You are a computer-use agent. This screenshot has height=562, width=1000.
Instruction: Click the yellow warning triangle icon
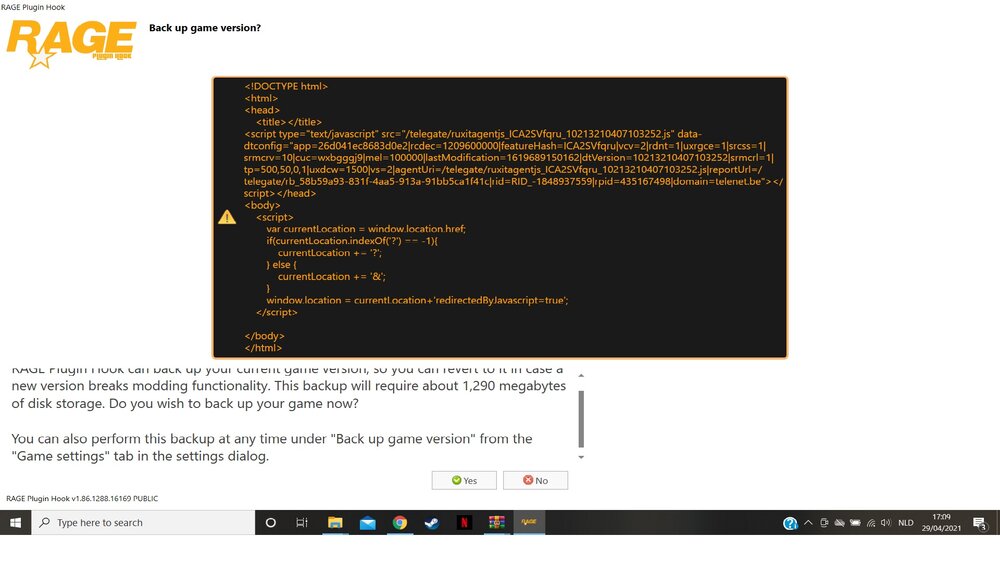click(227, 218)
